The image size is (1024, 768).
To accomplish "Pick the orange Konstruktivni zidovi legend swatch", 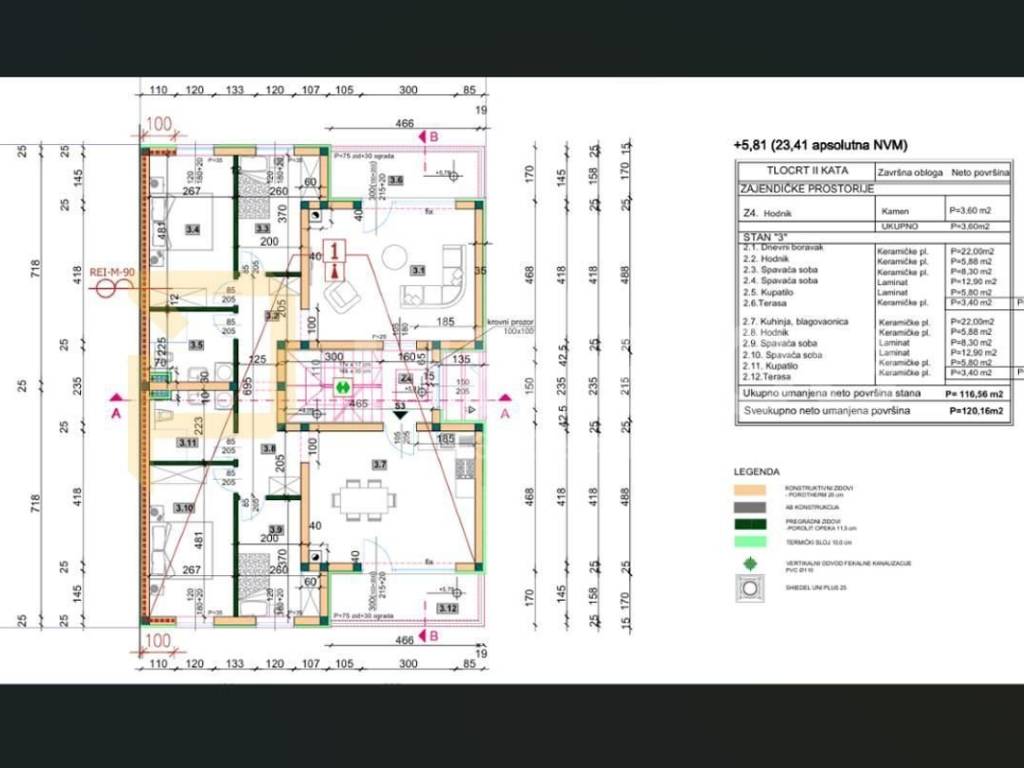I will (749, 490).
